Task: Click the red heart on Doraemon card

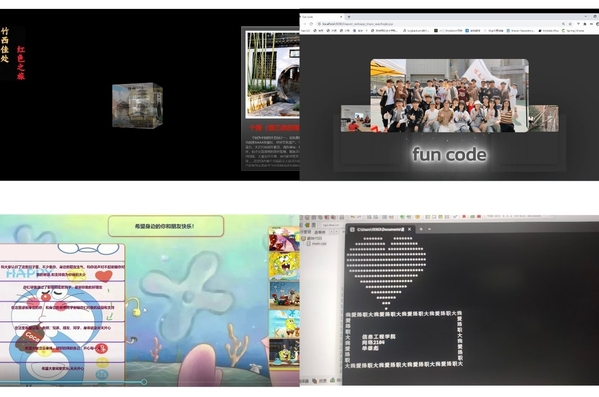Action: pos(104,275)
